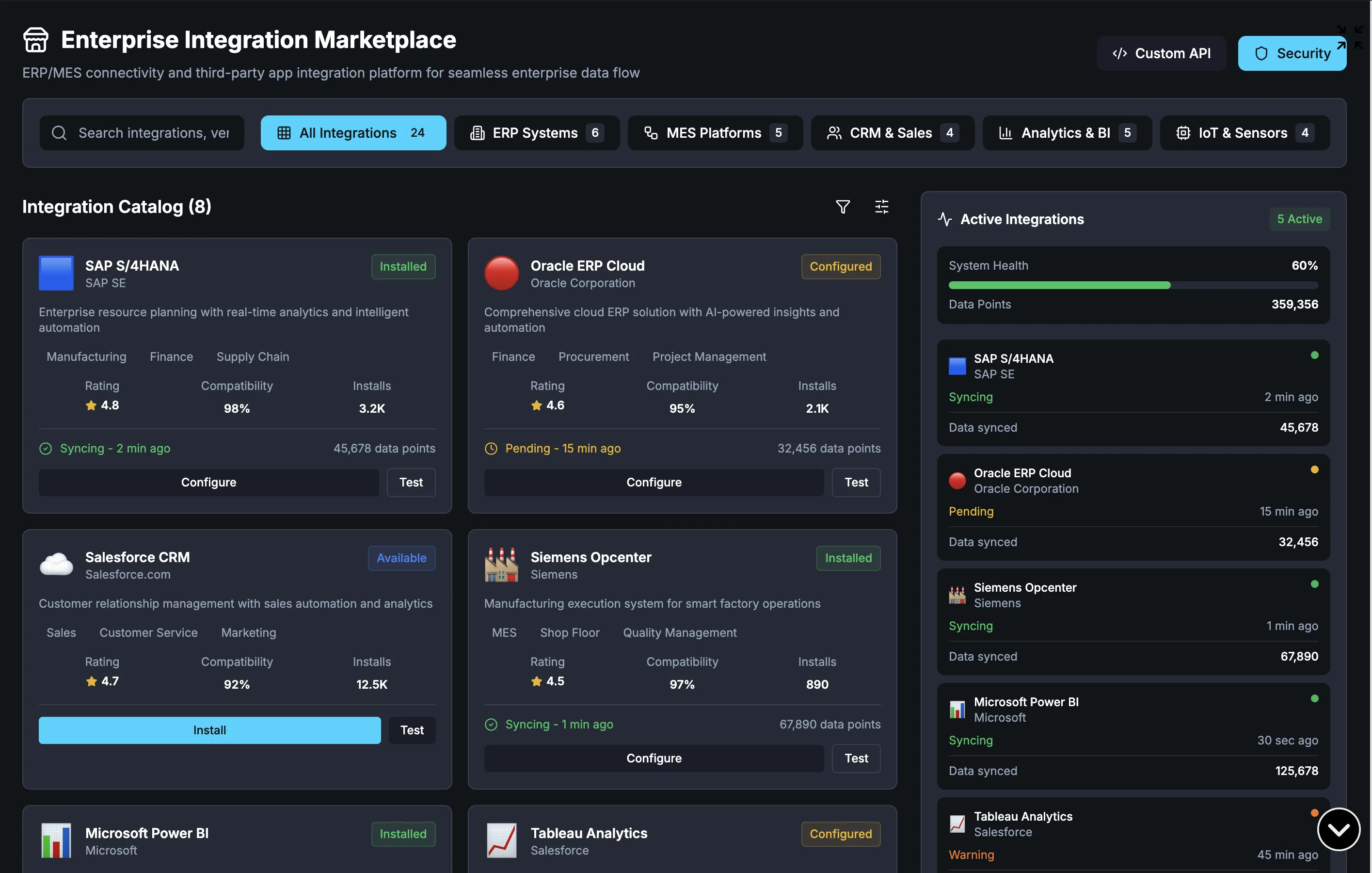Click the Microsoft Power BI bar chart logo in catalog

click(x=56, y=841)
